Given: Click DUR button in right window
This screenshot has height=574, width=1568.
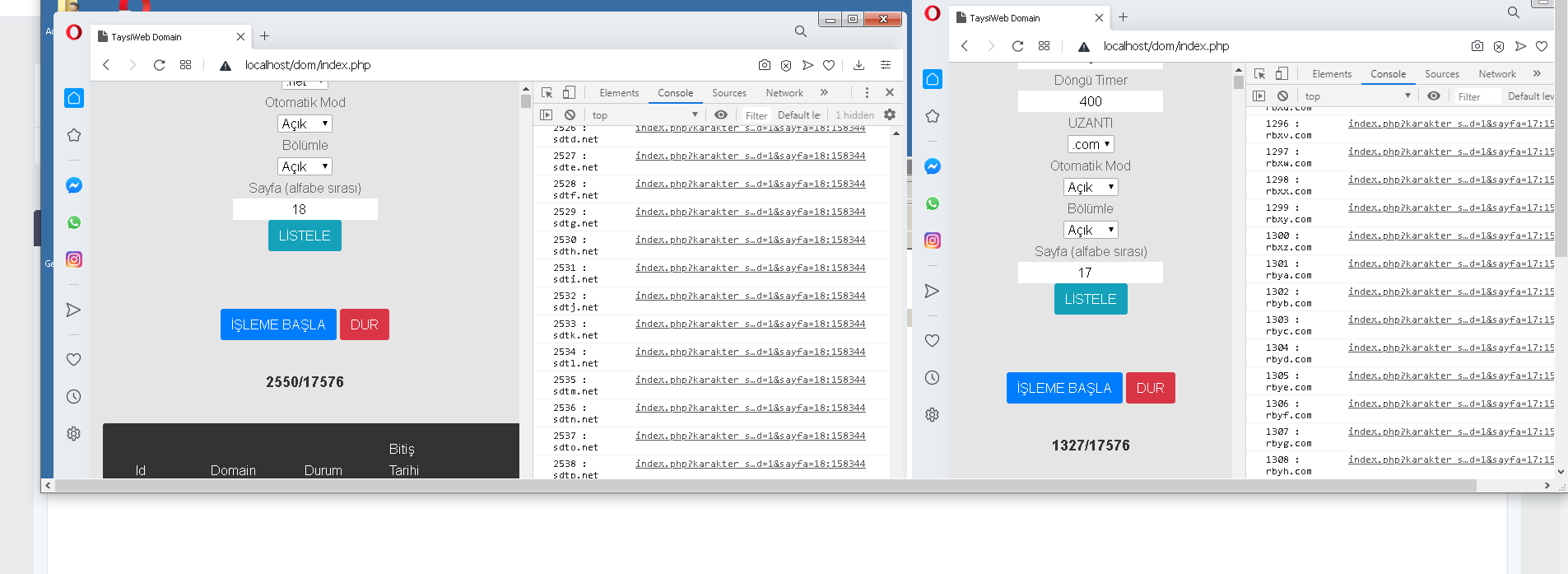Looking at the screenshot, I should point(1151,388).
